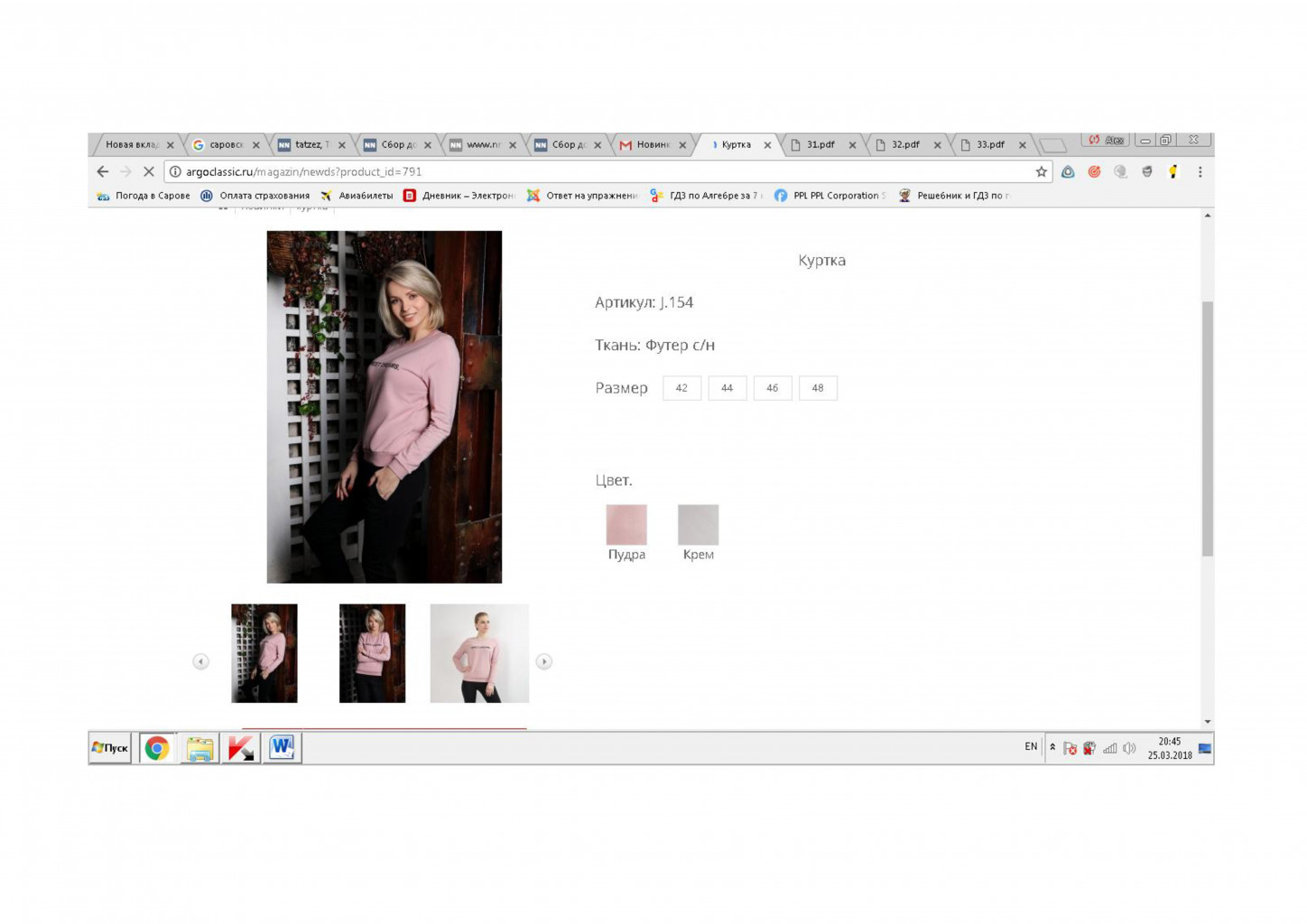
Task: Open Action Center flag icon in tray
Action: point(1070,748)
